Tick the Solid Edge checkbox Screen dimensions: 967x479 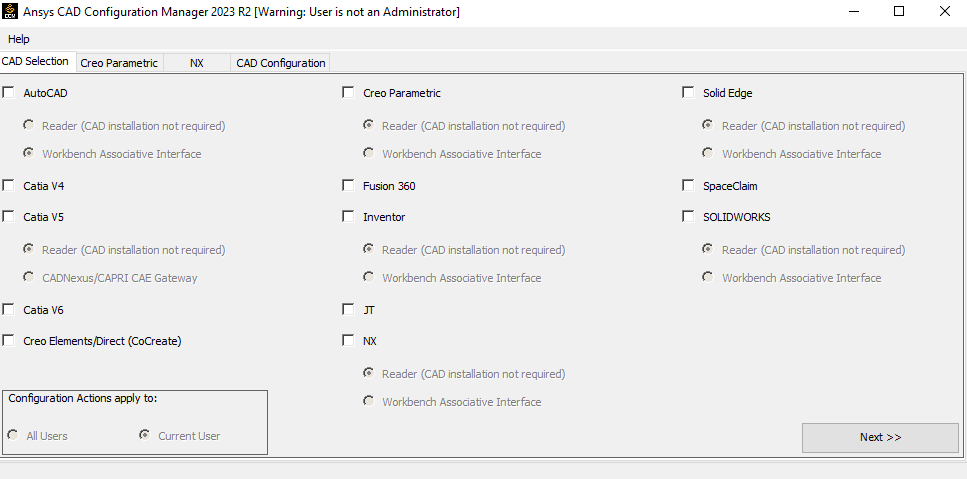(688, 92)
